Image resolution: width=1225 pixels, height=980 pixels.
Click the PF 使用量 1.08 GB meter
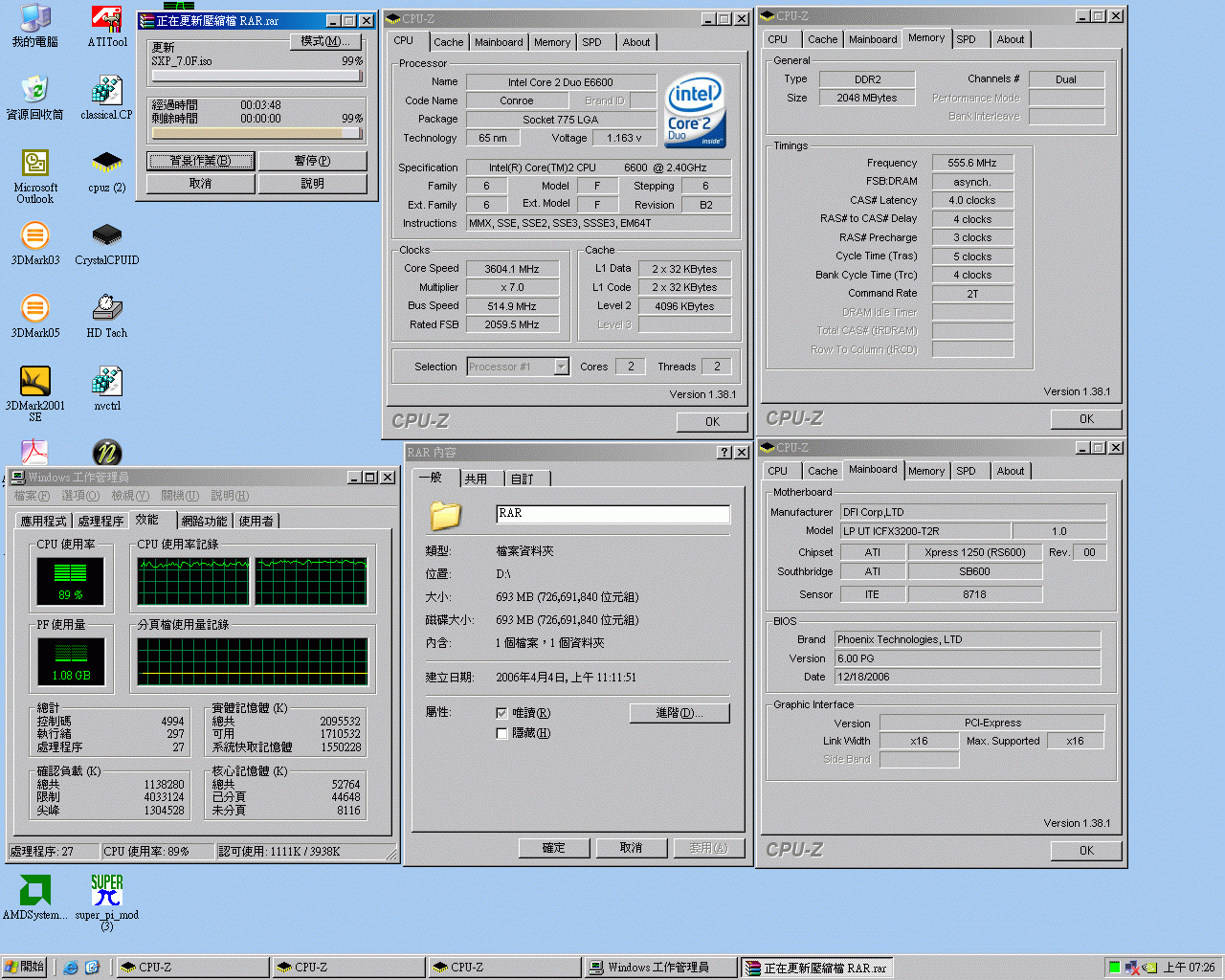click(71, 660)
